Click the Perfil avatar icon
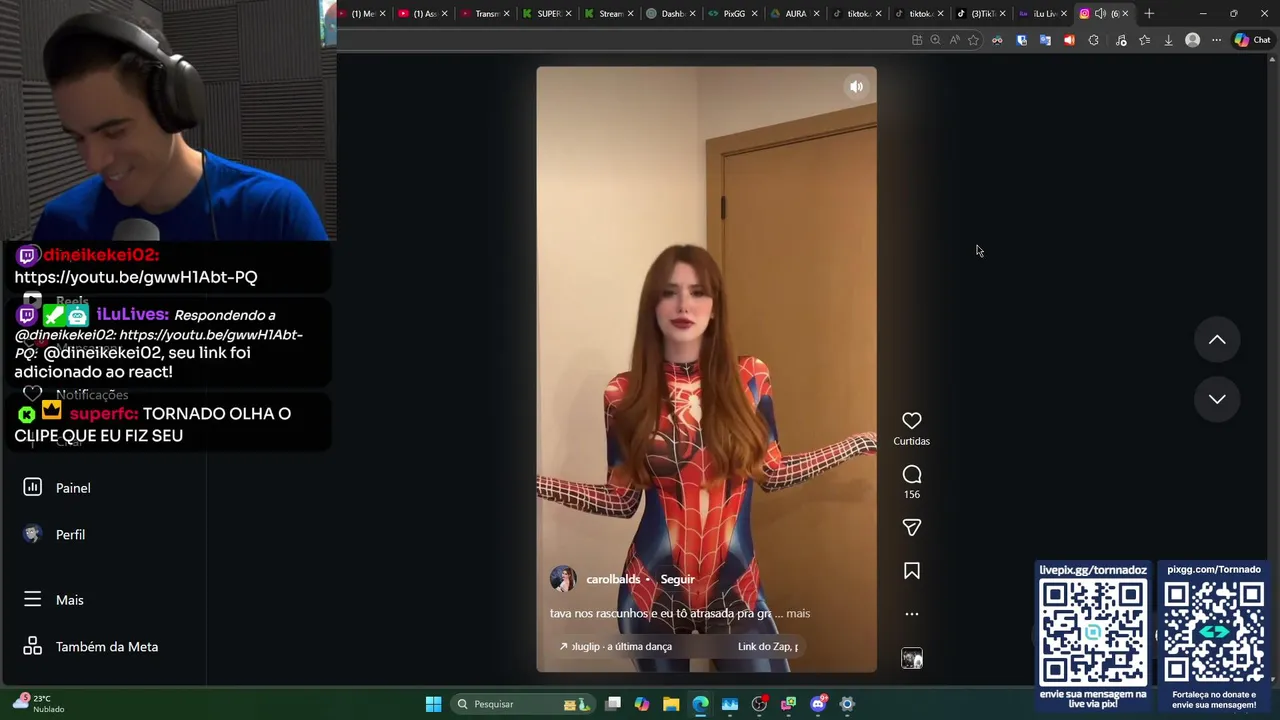1280x720 pixels. [x=32, y=534]
